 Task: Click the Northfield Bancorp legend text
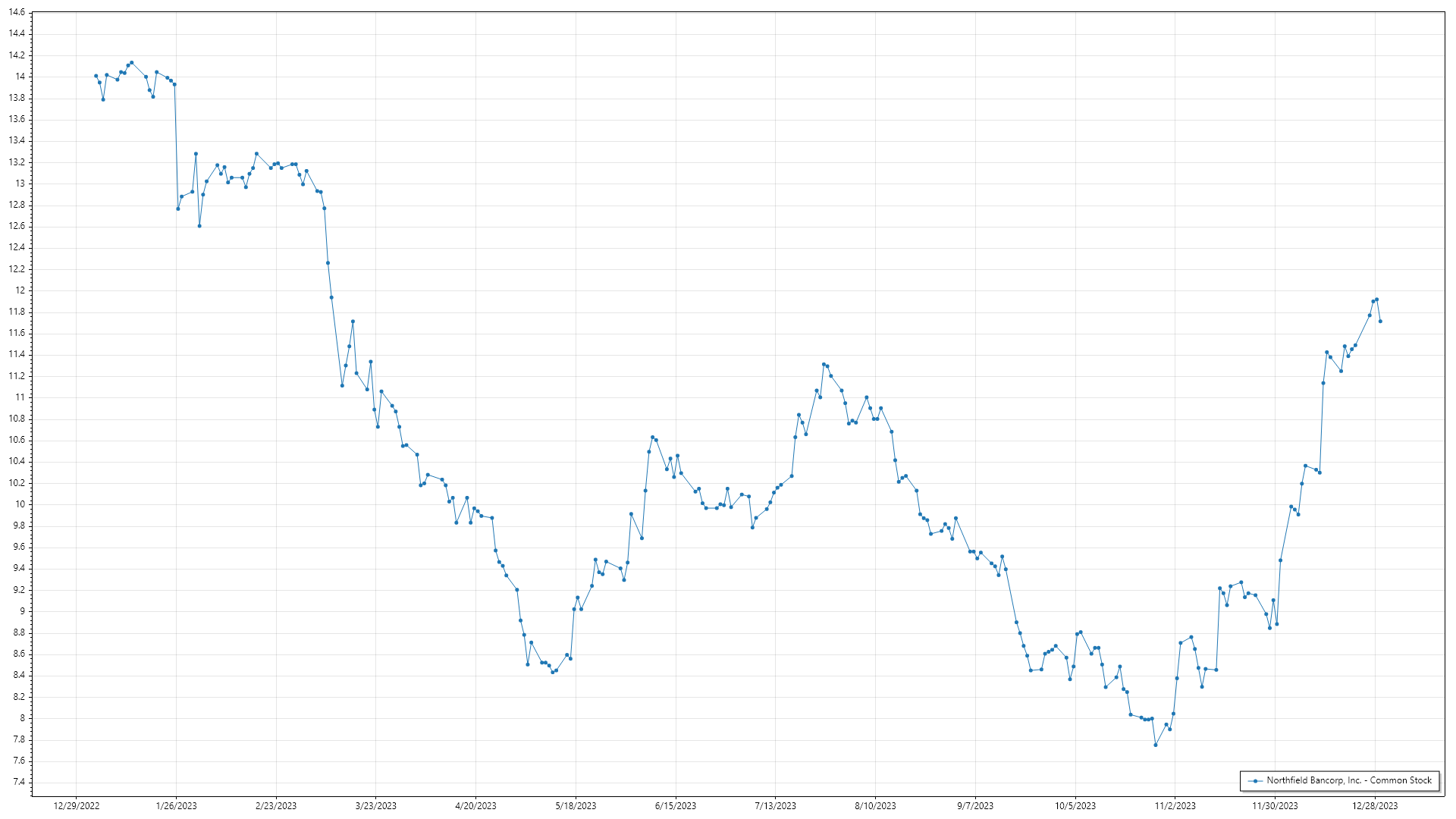point(1348,780)
